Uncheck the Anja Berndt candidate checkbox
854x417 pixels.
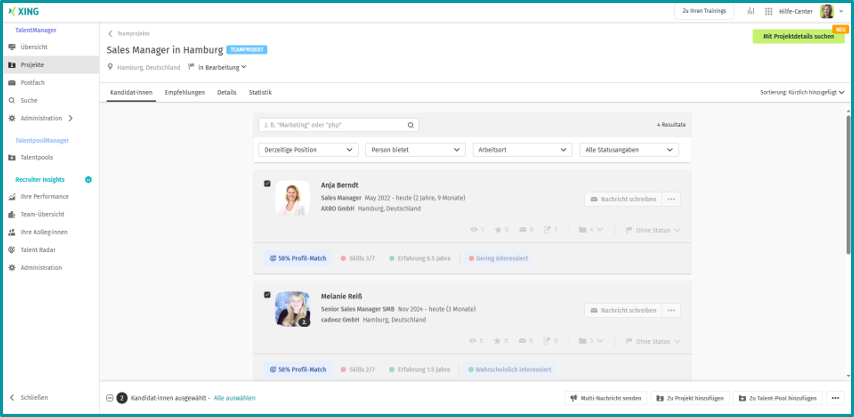pyautogui.click(x=267, y=184)
